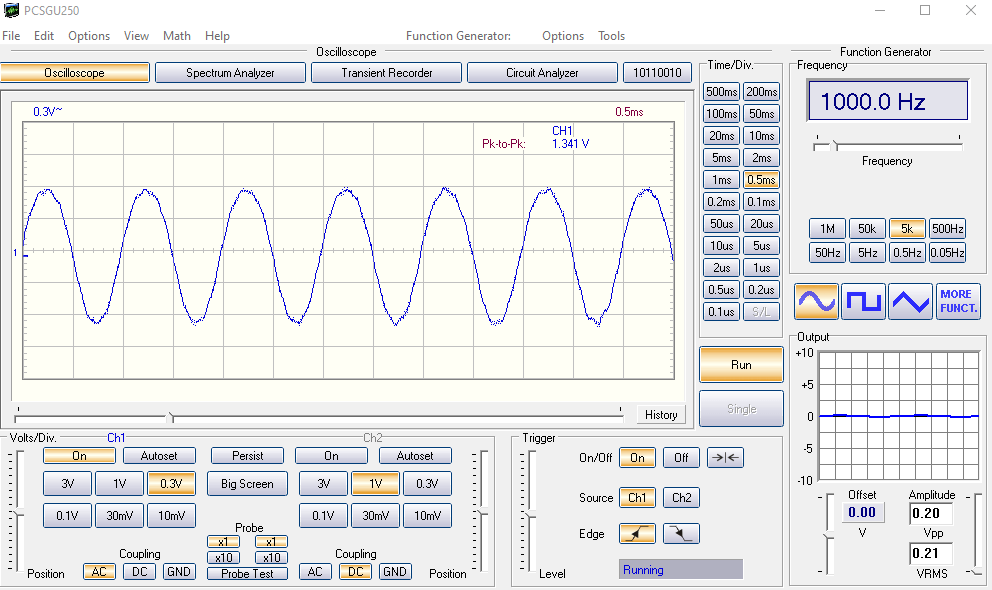The image size is (992, 590).
Task: Choose the falling edge trigger icon
Action: click(x=681, y=534)
